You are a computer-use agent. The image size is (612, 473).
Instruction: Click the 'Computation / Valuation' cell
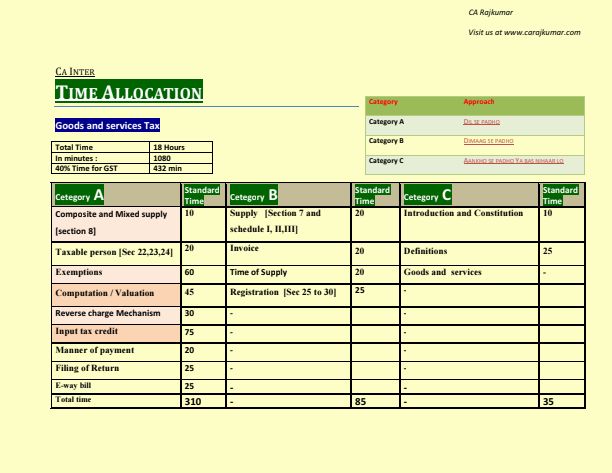(x=116, y=295)
